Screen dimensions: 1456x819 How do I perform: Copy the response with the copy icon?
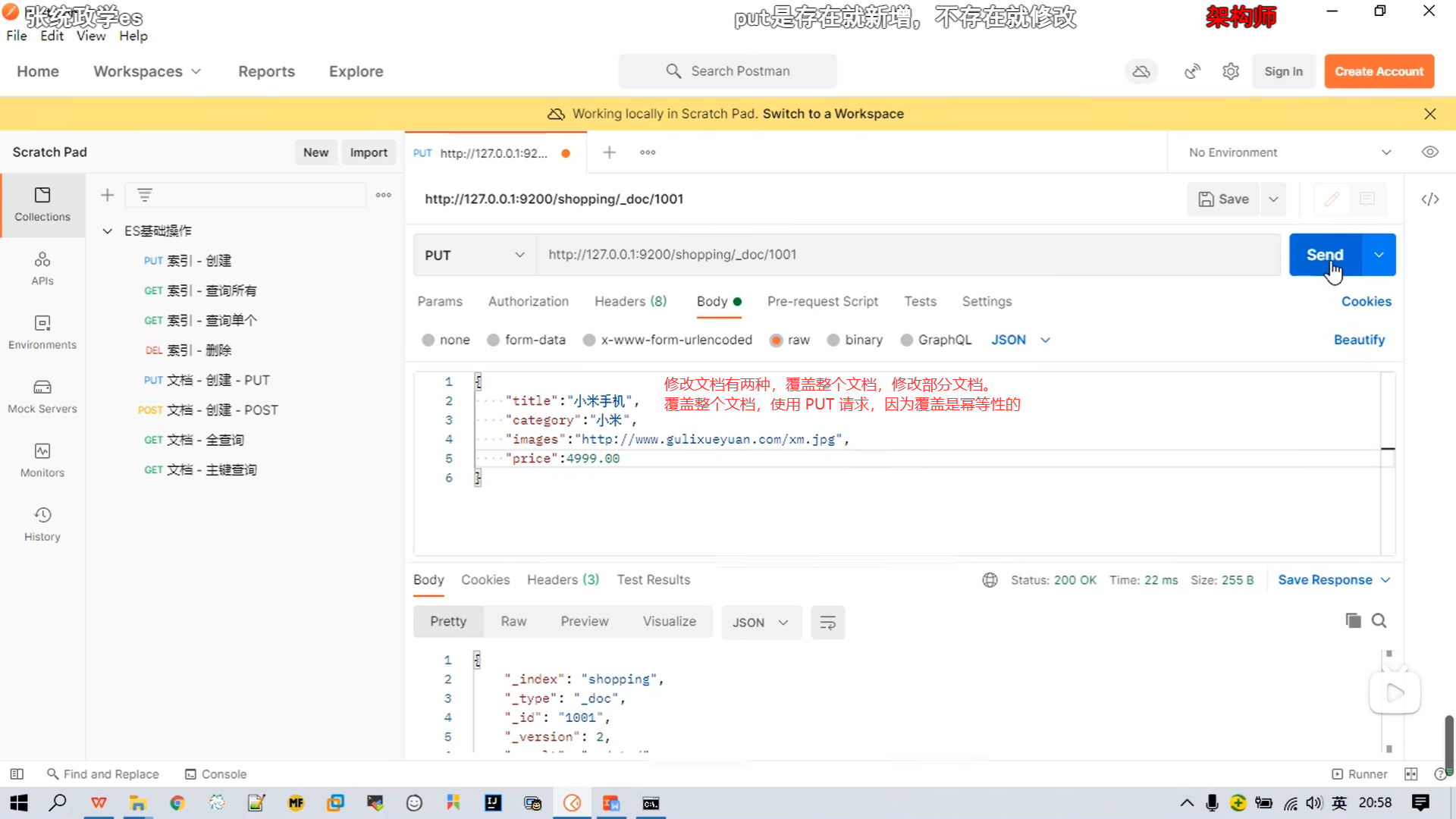click(x=1353, y=621)
